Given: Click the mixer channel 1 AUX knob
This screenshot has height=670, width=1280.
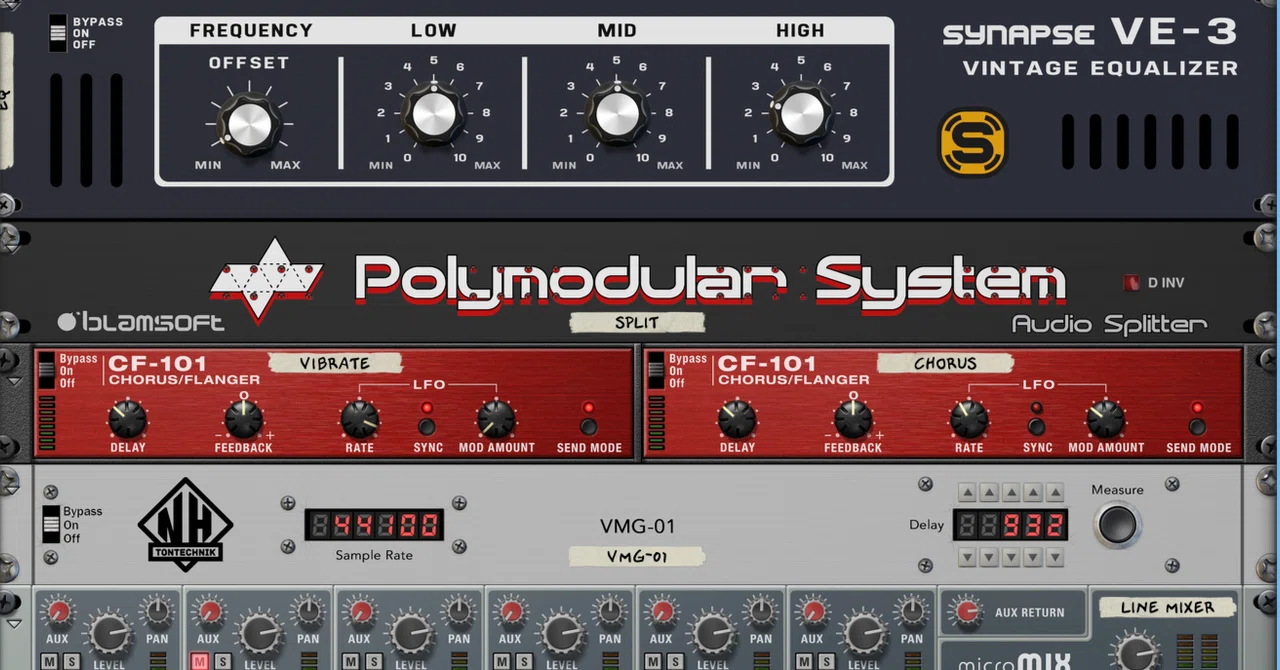Looking at the screenshot, I should [58, 612].
